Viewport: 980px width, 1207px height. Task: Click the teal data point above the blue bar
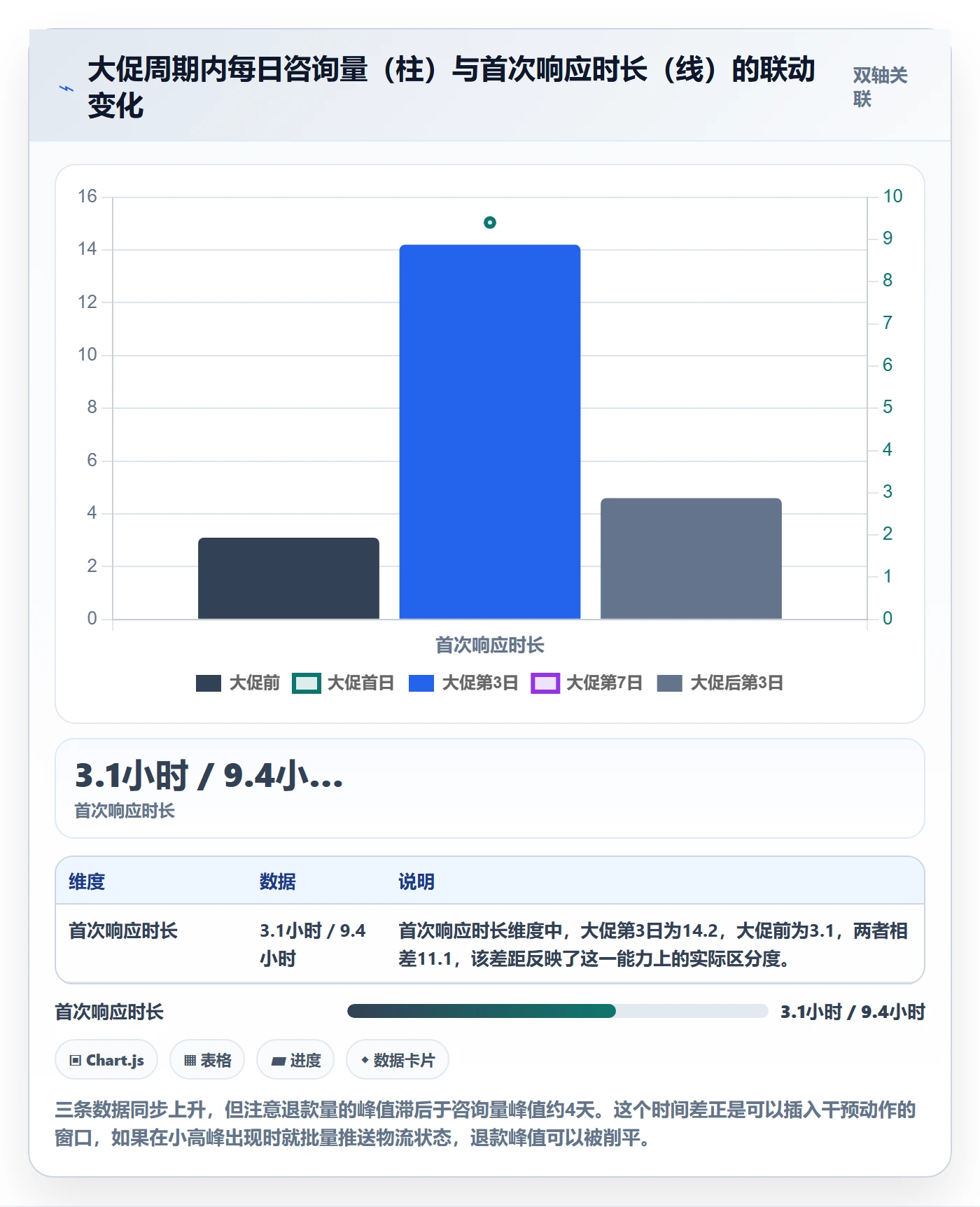click(490, 223)
